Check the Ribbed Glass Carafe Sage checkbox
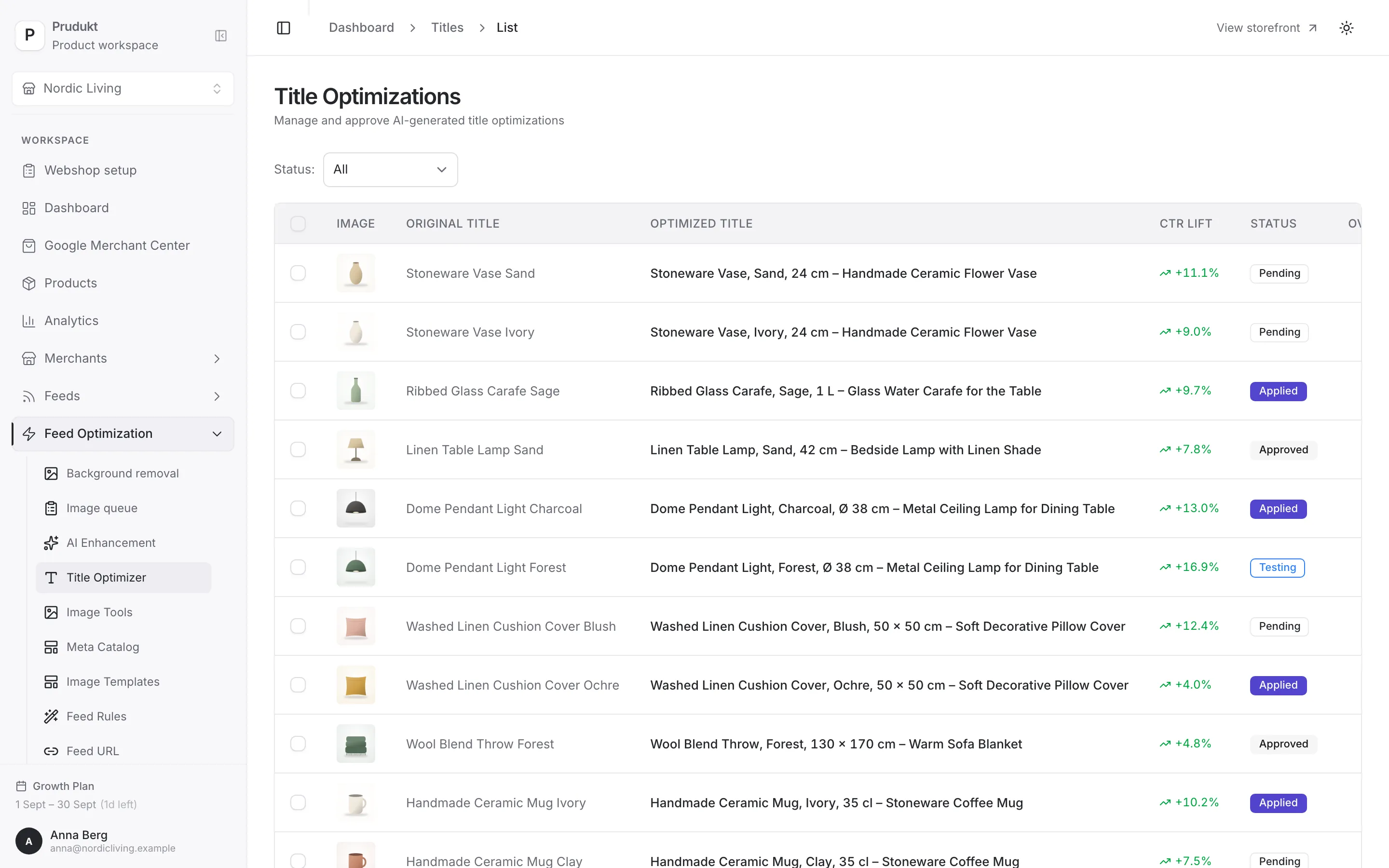 298,391
